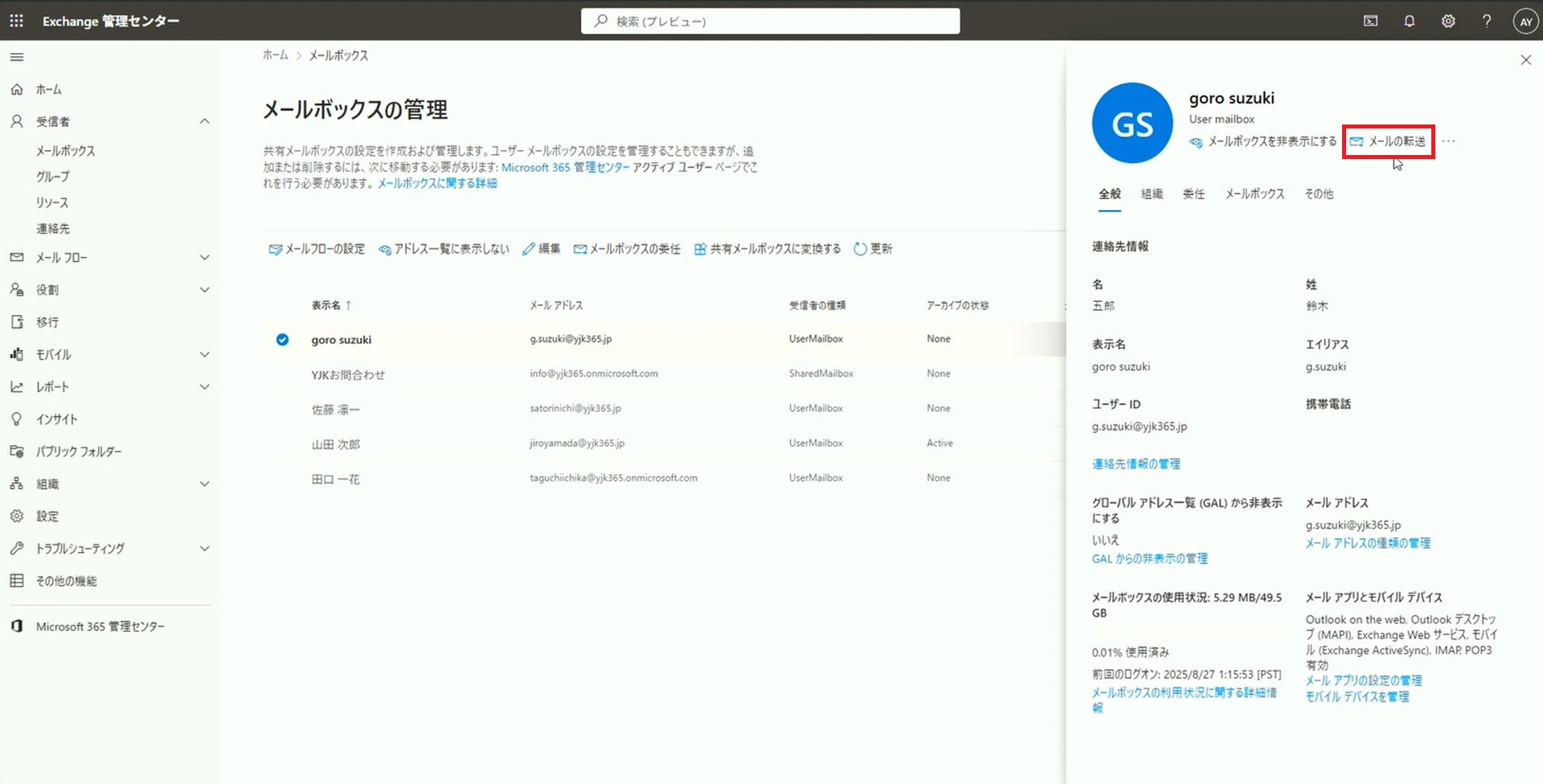This screenshot has width=1543, height=784.
Task: Open the app launcher waffle icon
Action: pyautogui.click(x=16, y=21)
